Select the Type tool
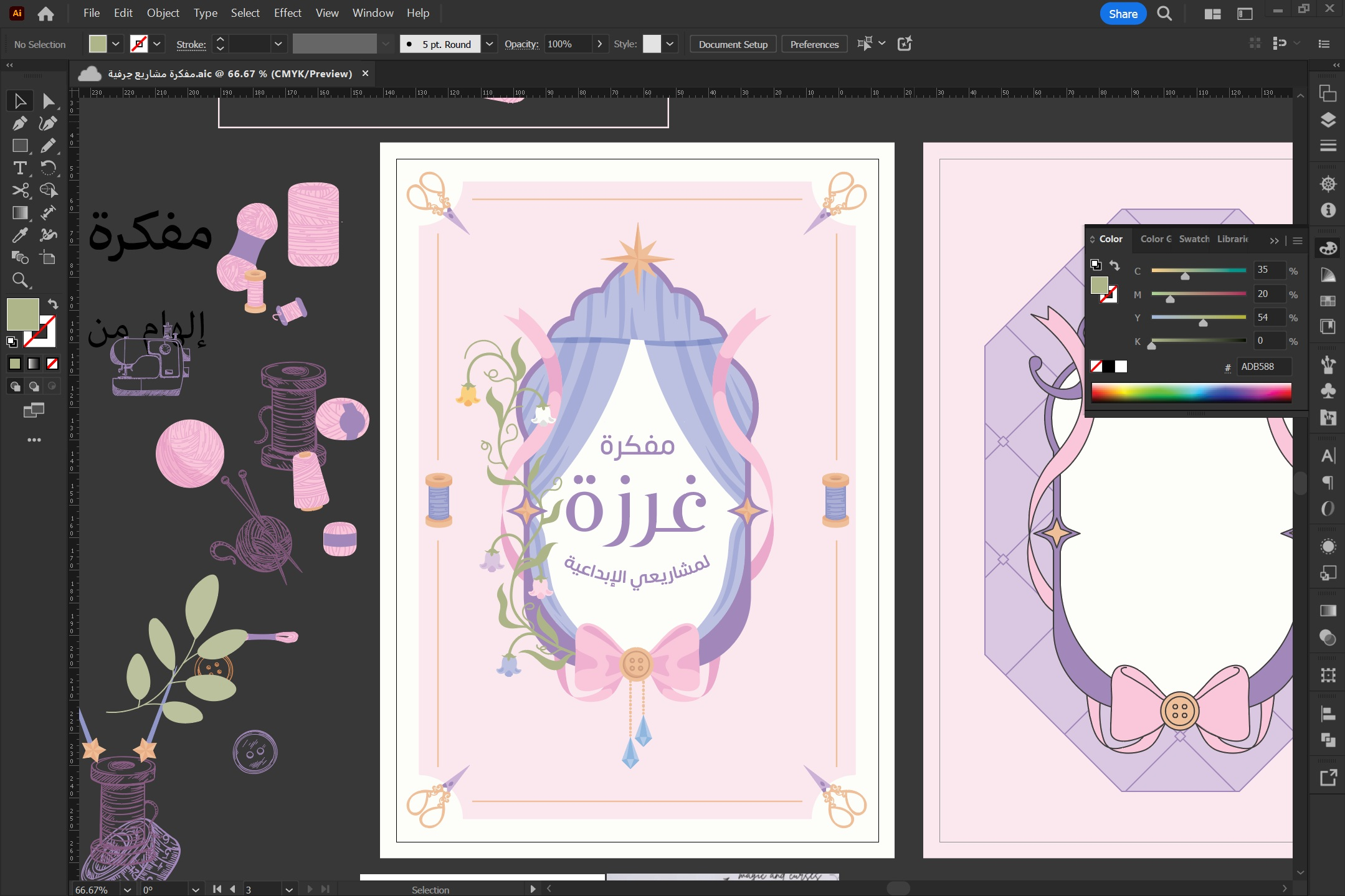This screenshot has height=896, width=1345. [x=19, y=168]
